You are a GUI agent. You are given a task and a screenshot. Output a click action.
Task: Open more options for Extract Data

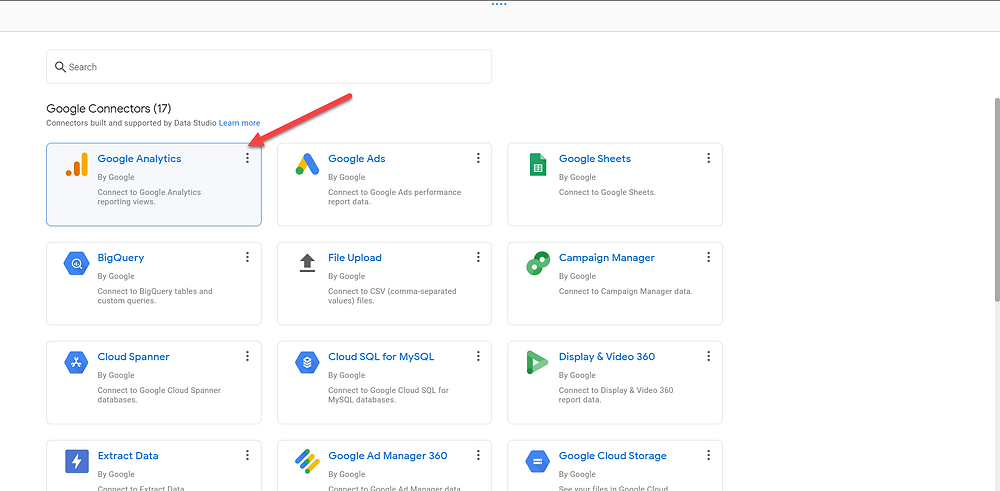(x=247, y=455)
